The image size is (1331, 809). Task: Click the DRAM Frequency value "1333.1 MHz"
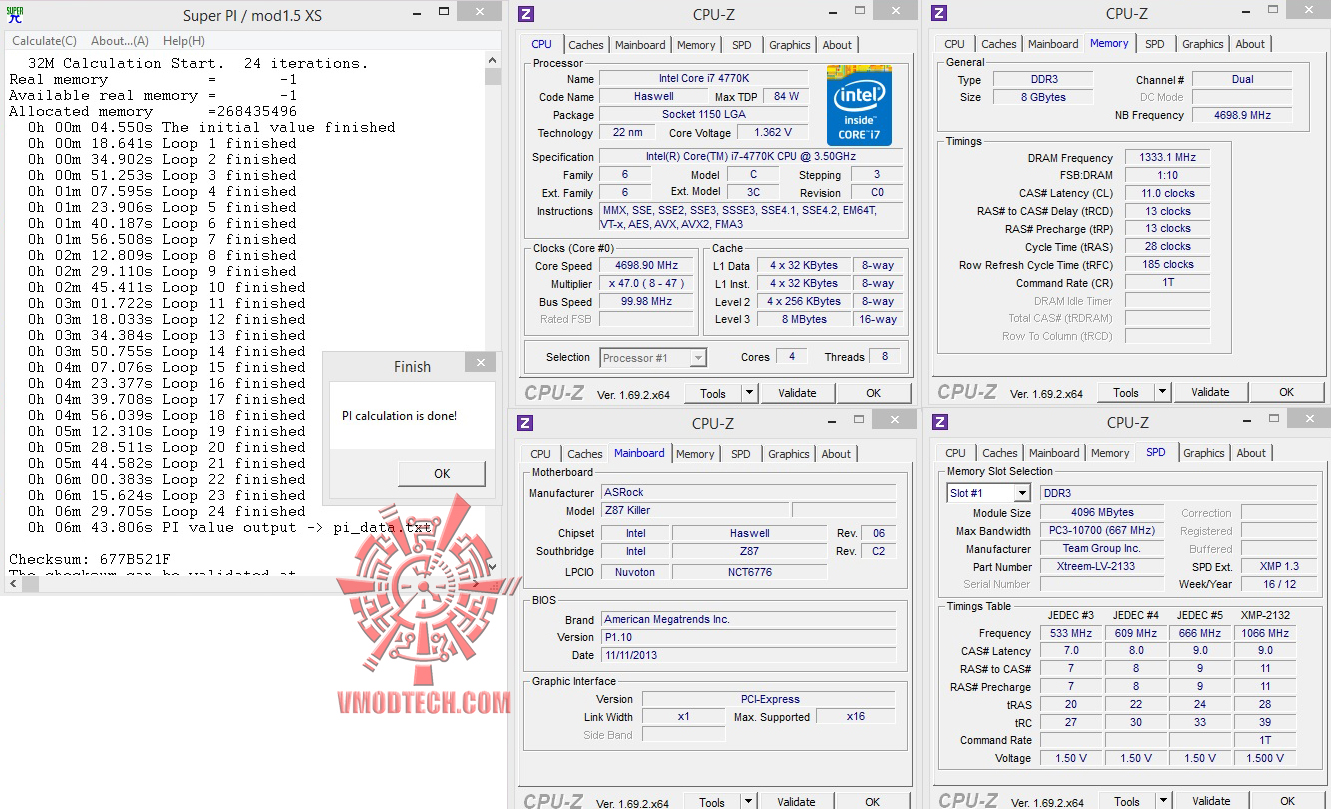[1167, 158]
